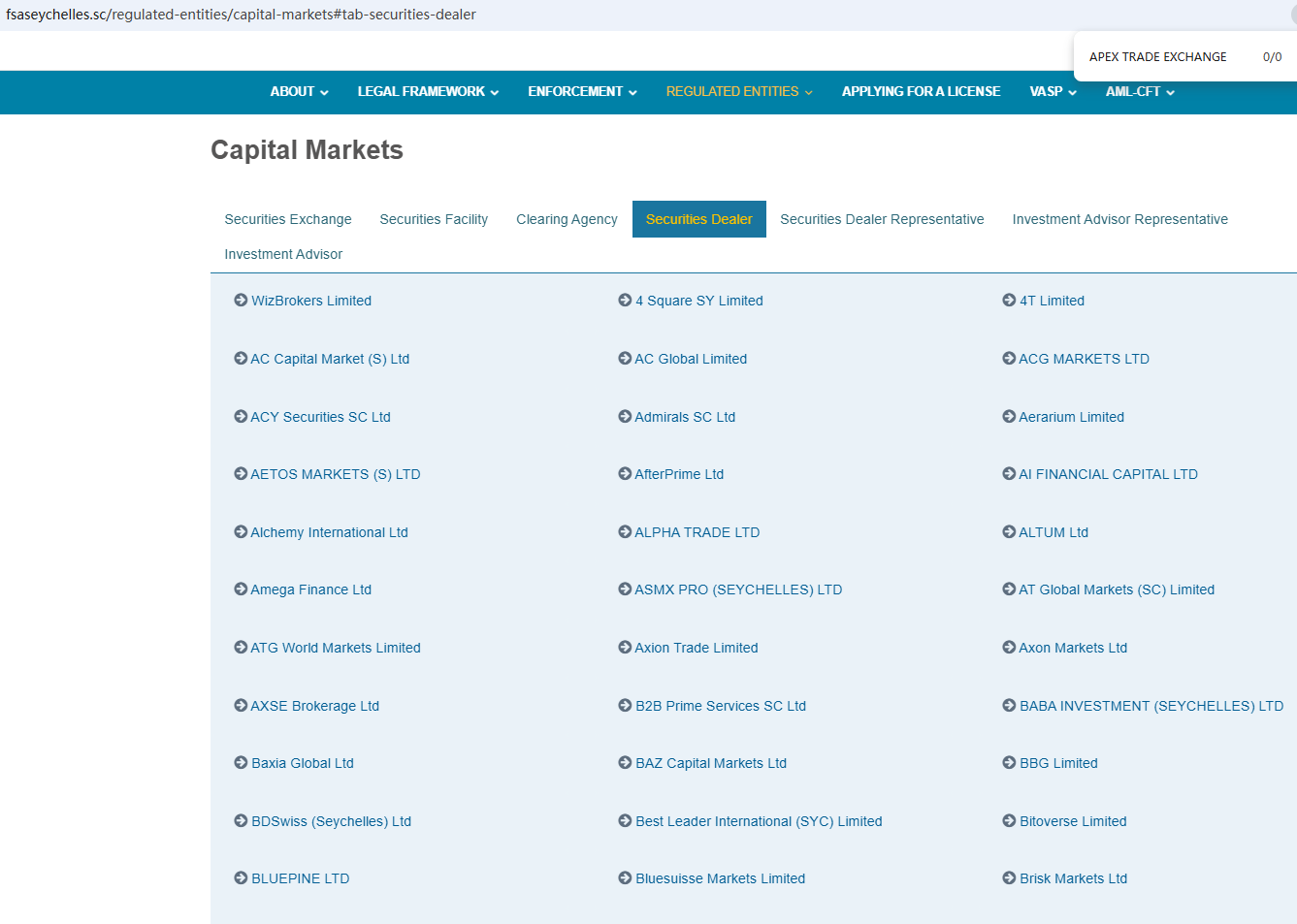The image size is (1297, 924).
Task: Expand the AML-CFT dropdown menu
Action: click(x=1140, y=92)
